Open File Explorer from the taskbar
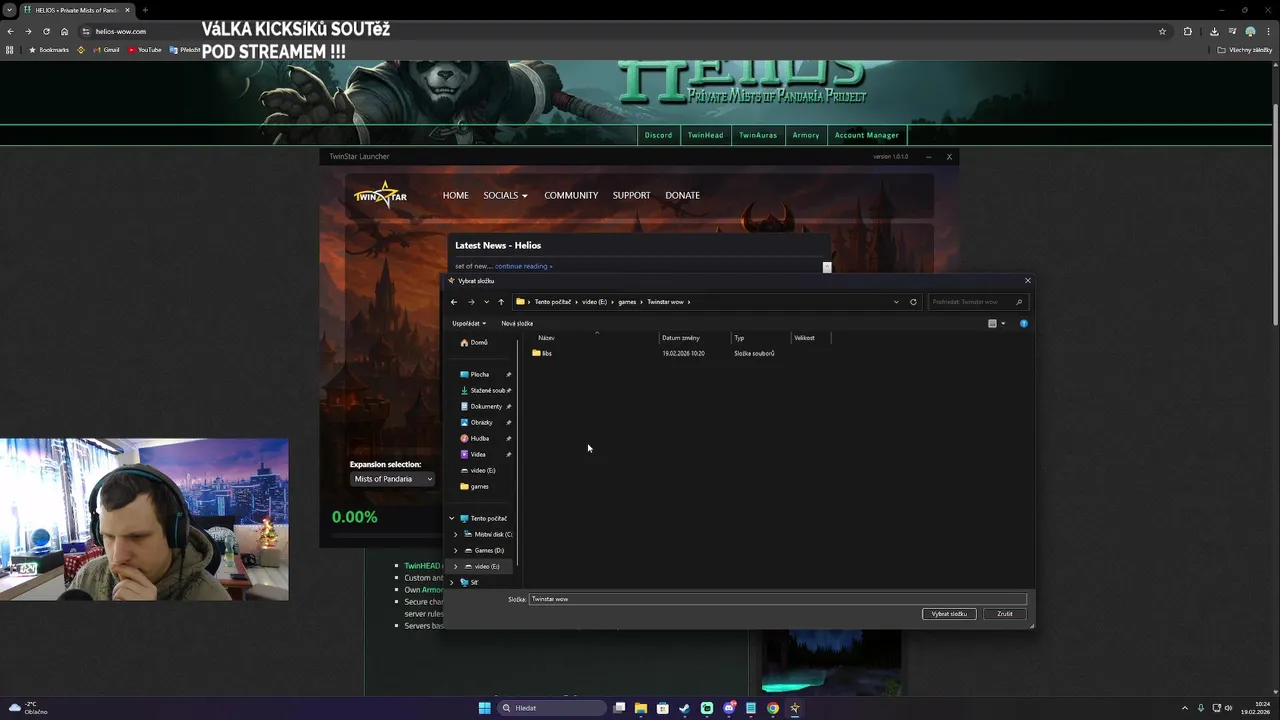This screenshot has height=720, width=1280. (x=641, y=708)
